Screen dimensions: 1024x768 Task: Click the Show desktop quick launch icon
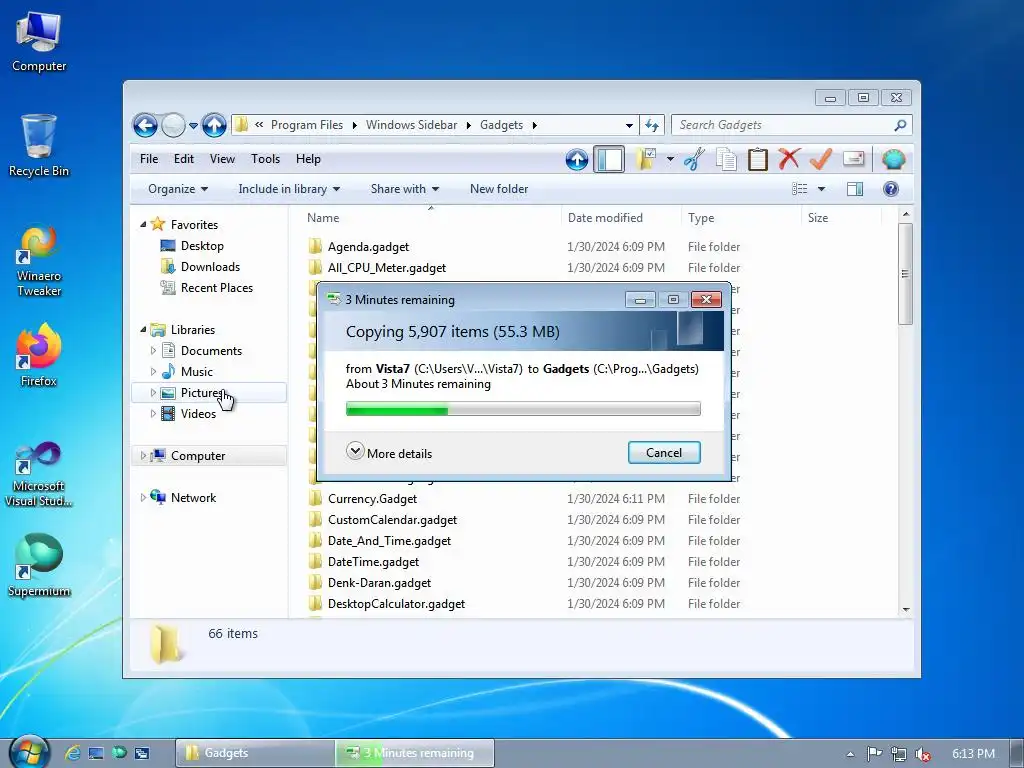tap(96, 753)
